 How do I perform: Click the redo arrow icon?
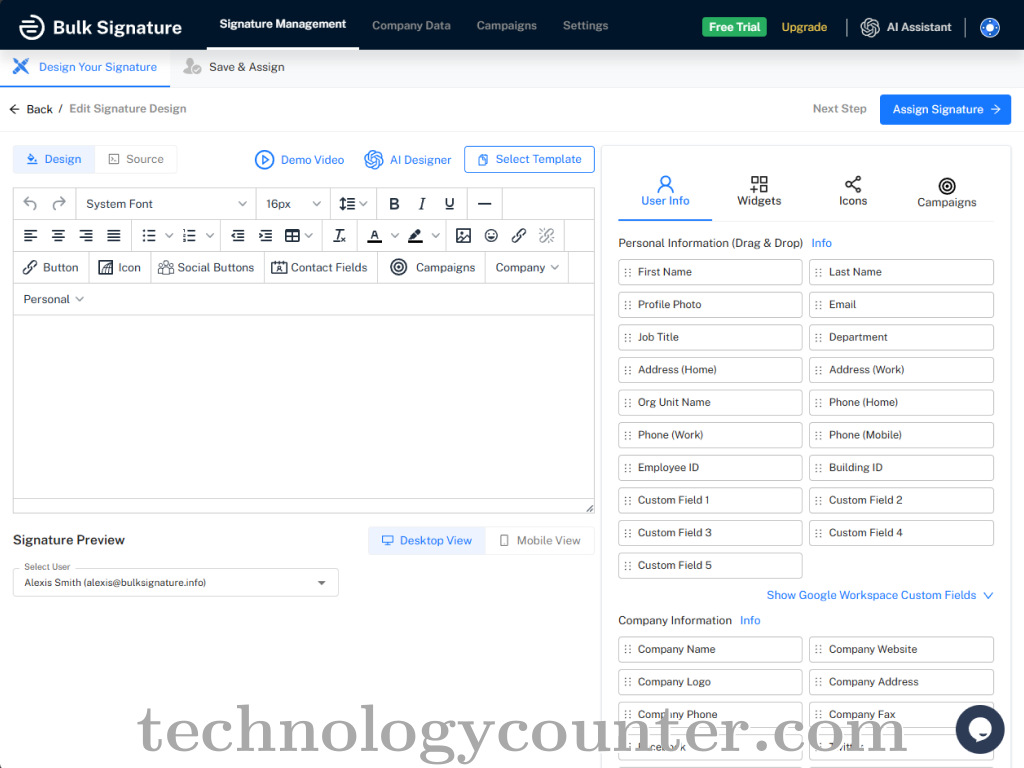click(59, 204)
